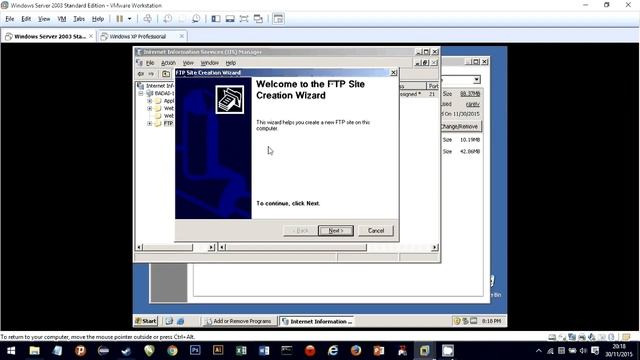Open Firefox from host taskbar
Viewport: 640px width, 360px height.
click(x=356, y=351)
